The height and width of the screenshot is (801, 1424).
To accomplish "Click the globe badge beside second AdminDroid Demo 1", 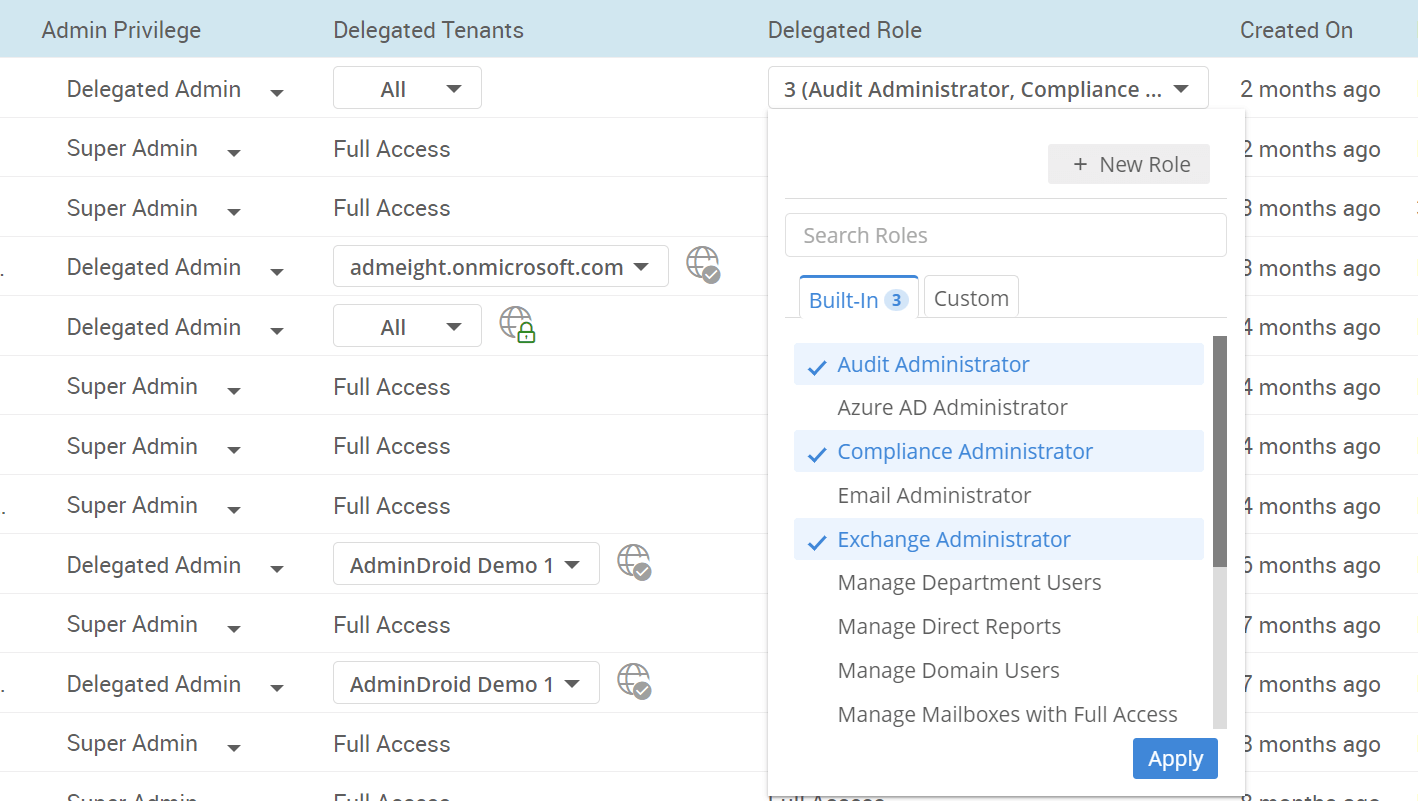I will (x=634, y=682).
